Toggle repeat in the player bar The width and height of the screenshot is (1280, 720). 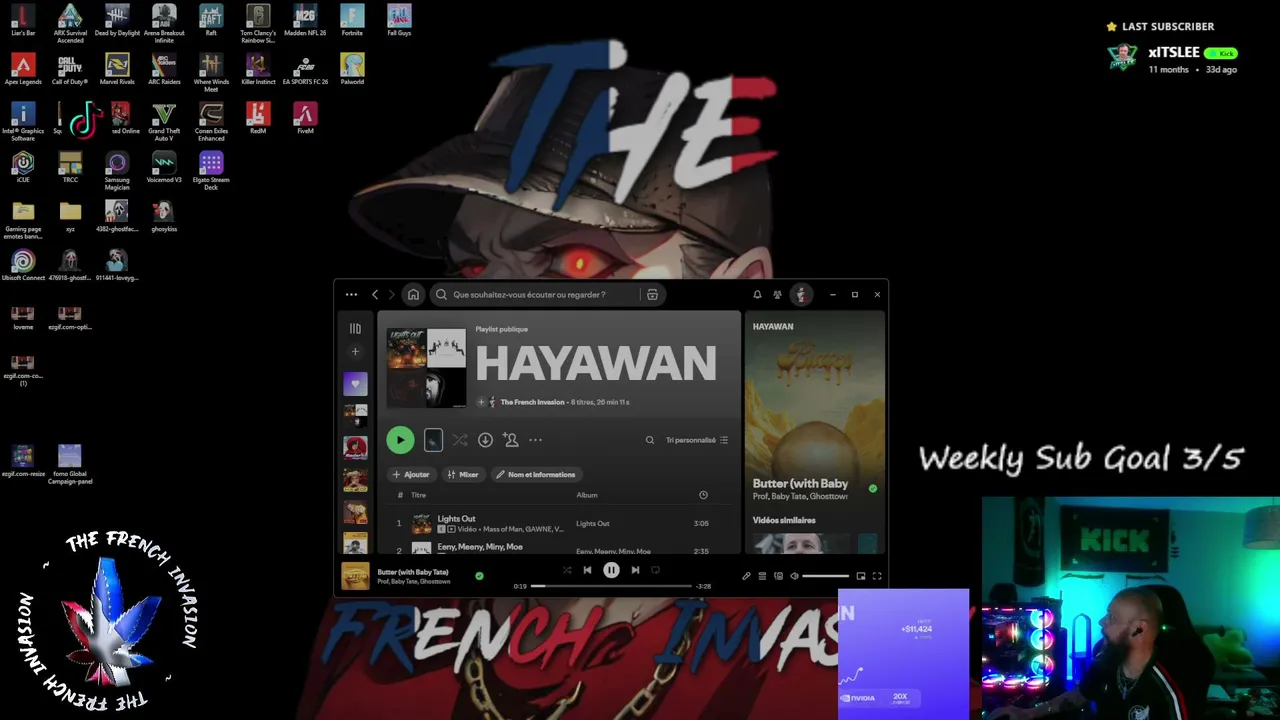(x=655, y=570)
